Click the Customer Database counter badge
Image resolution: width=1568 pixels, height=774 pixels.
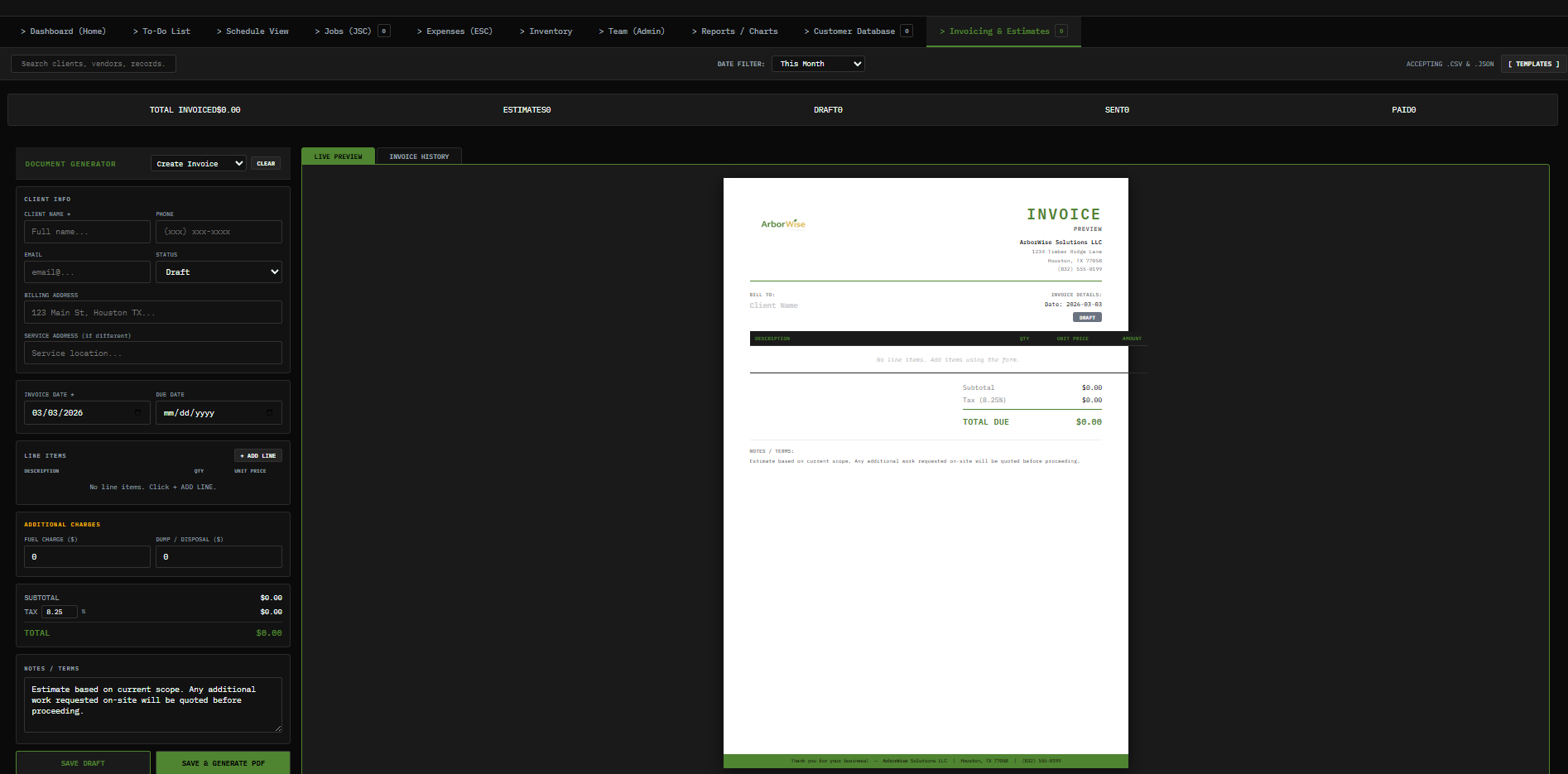point(907,31)
